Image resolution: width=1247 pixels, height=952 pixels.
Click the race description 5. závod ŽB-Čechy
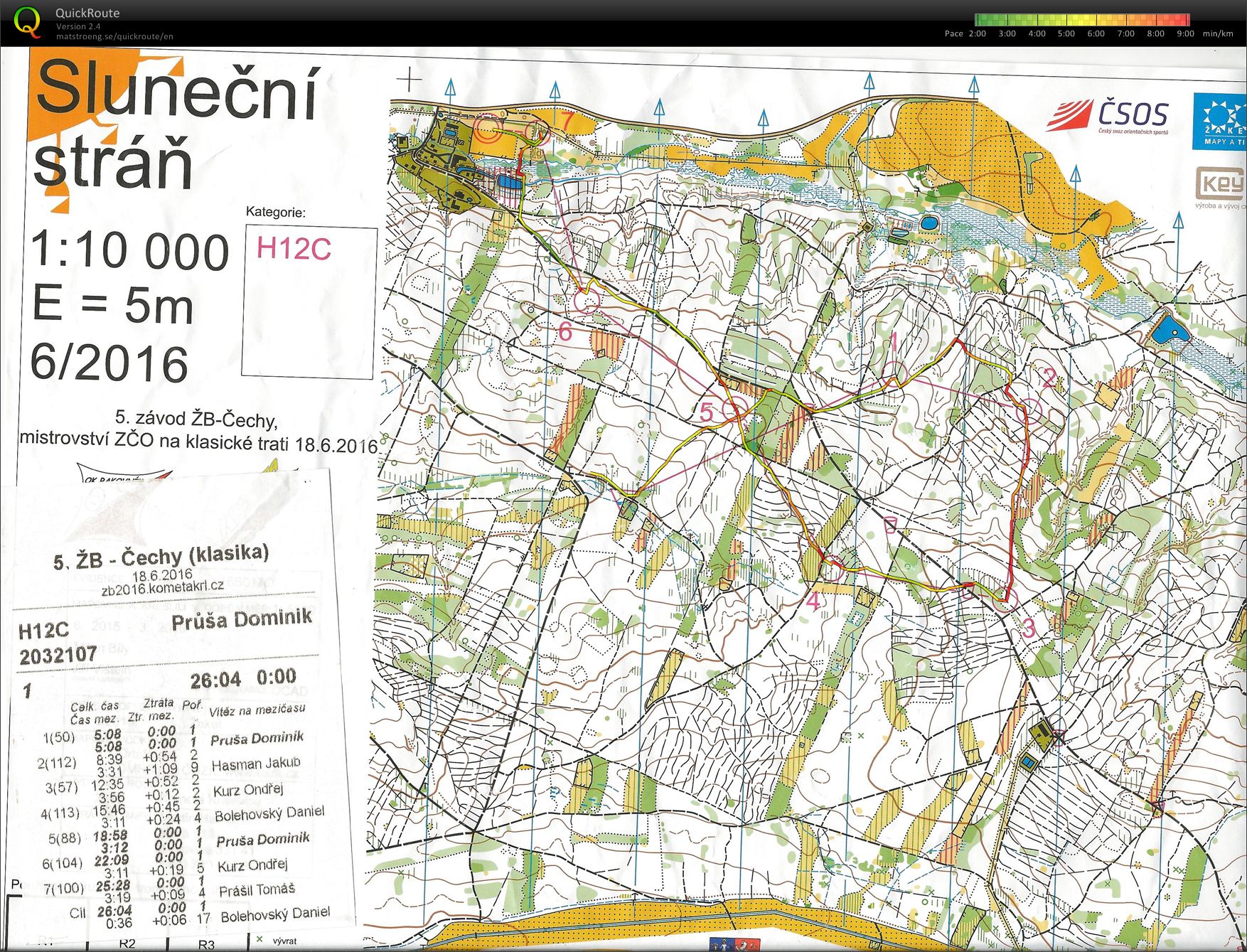196,418
